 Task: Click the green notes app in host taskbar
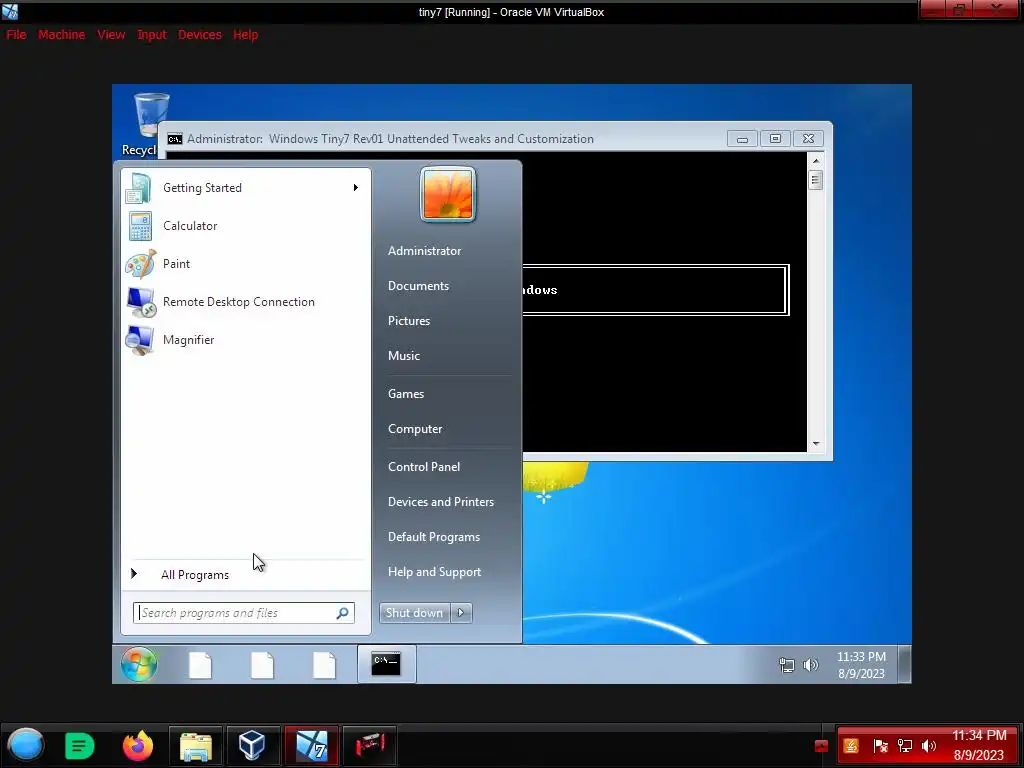click(x=80, y=745)
